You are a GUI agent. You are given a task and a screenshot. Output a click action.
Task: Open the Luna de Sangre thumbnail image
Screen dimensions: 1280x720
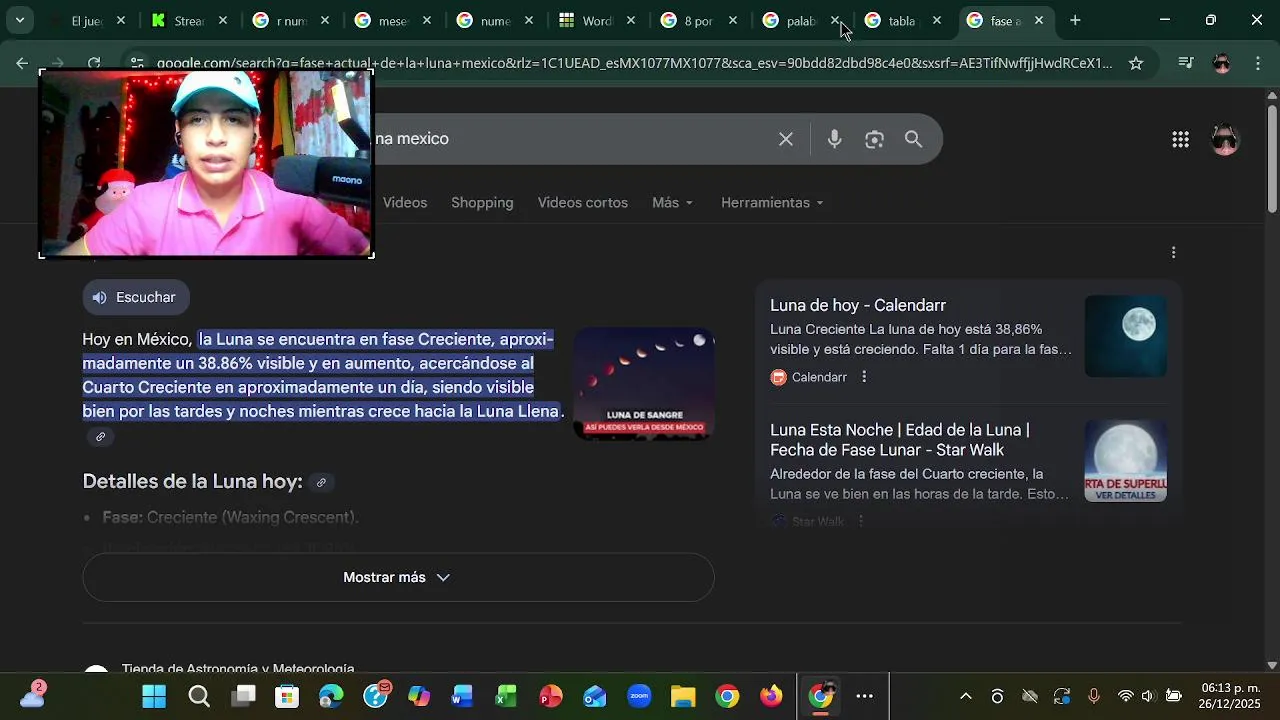point(644,384)
